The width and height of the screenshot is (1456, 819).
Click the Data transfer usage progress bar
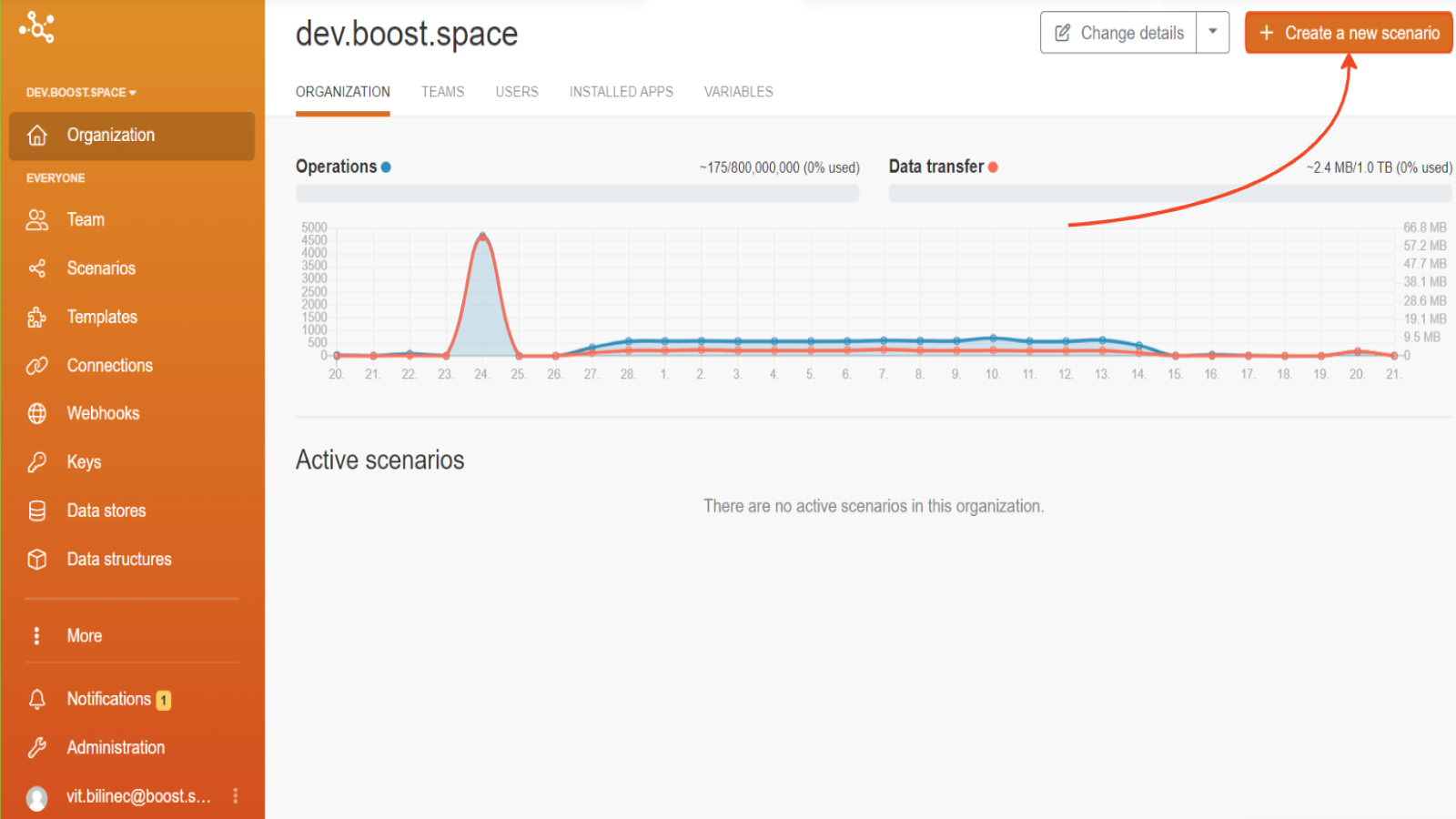pos(1170,193)
